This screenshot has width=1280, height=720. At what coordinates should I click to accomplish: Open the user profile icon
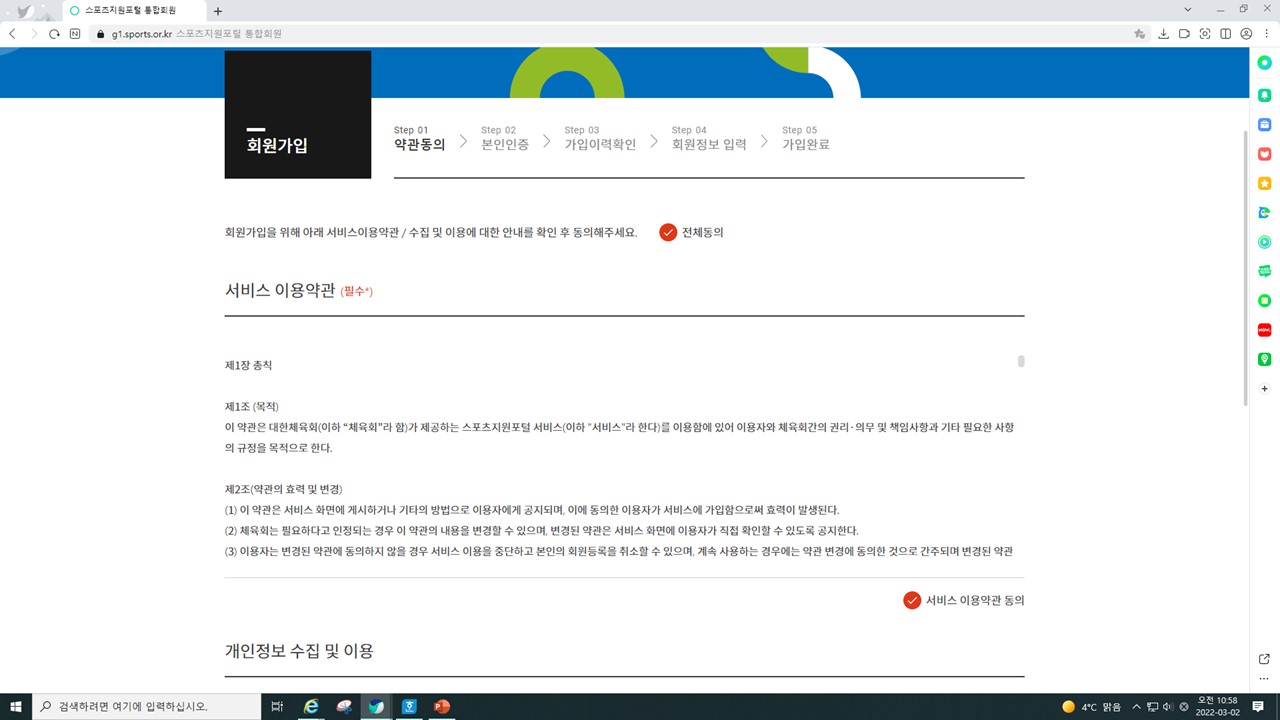coord(1246,33)
